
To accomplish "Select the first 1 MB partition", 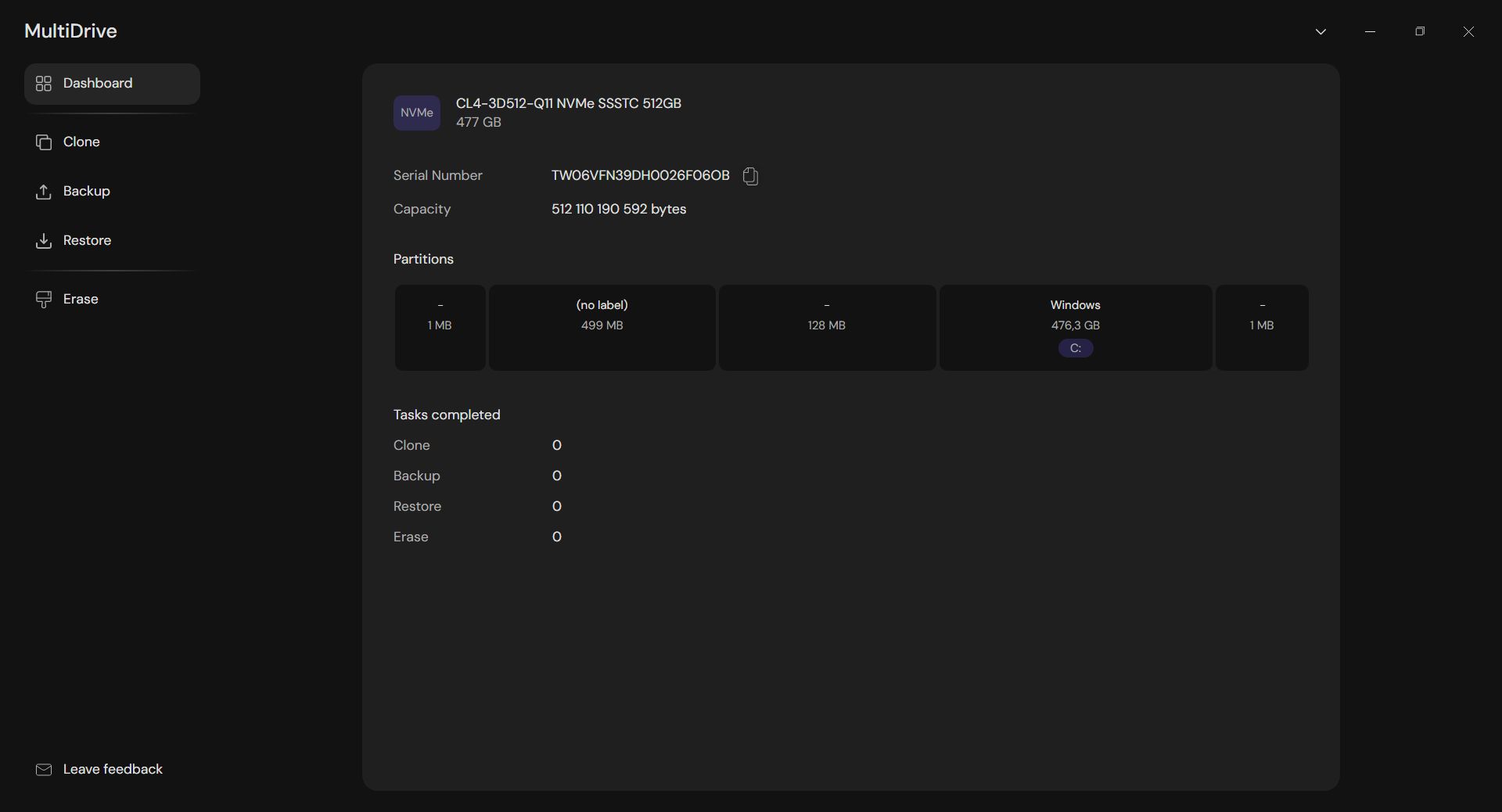I will (x=440, y=327).
